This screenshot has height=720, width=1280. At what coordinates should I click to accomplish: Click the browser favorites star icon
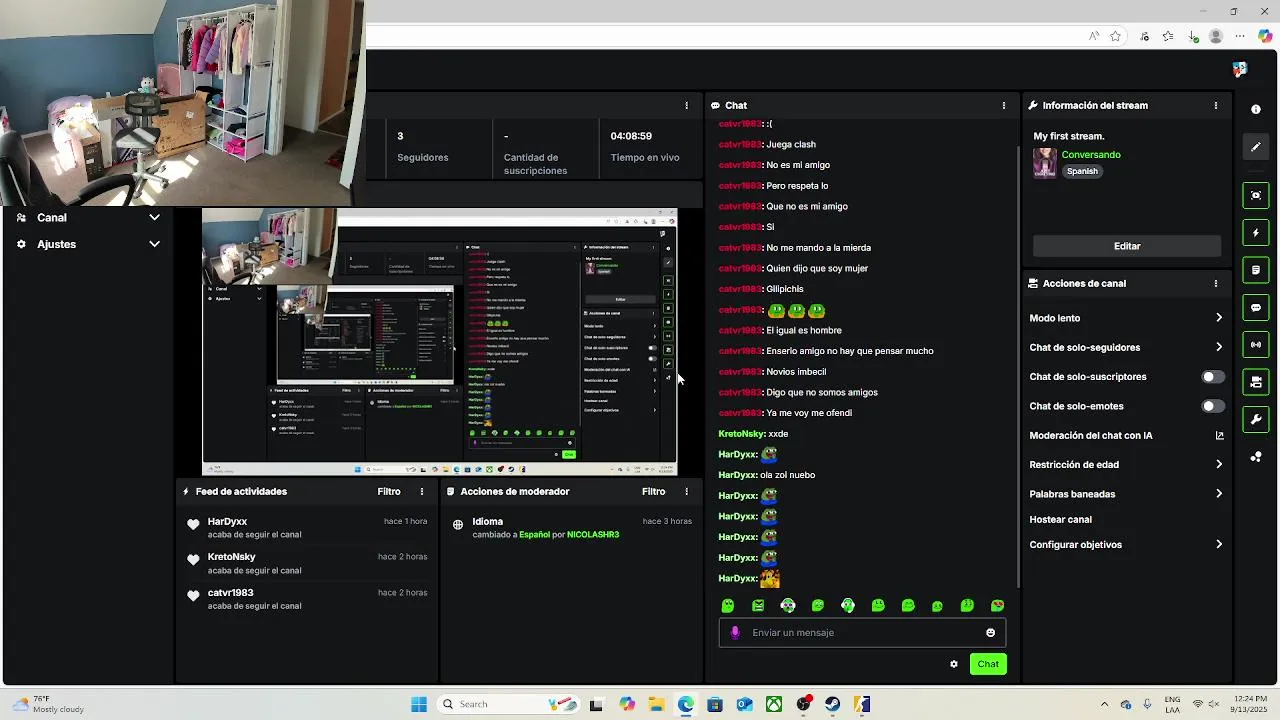pyautogui.click(x=1115, y=36)
